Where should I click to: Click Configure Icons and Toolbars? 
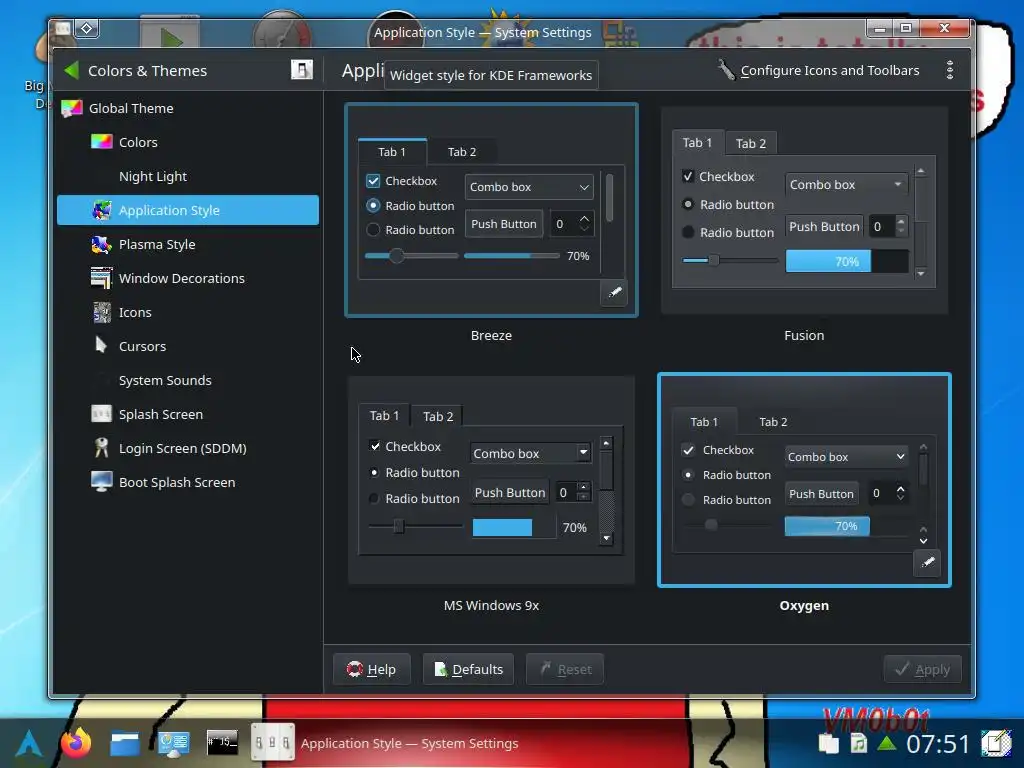pos(818,70)
